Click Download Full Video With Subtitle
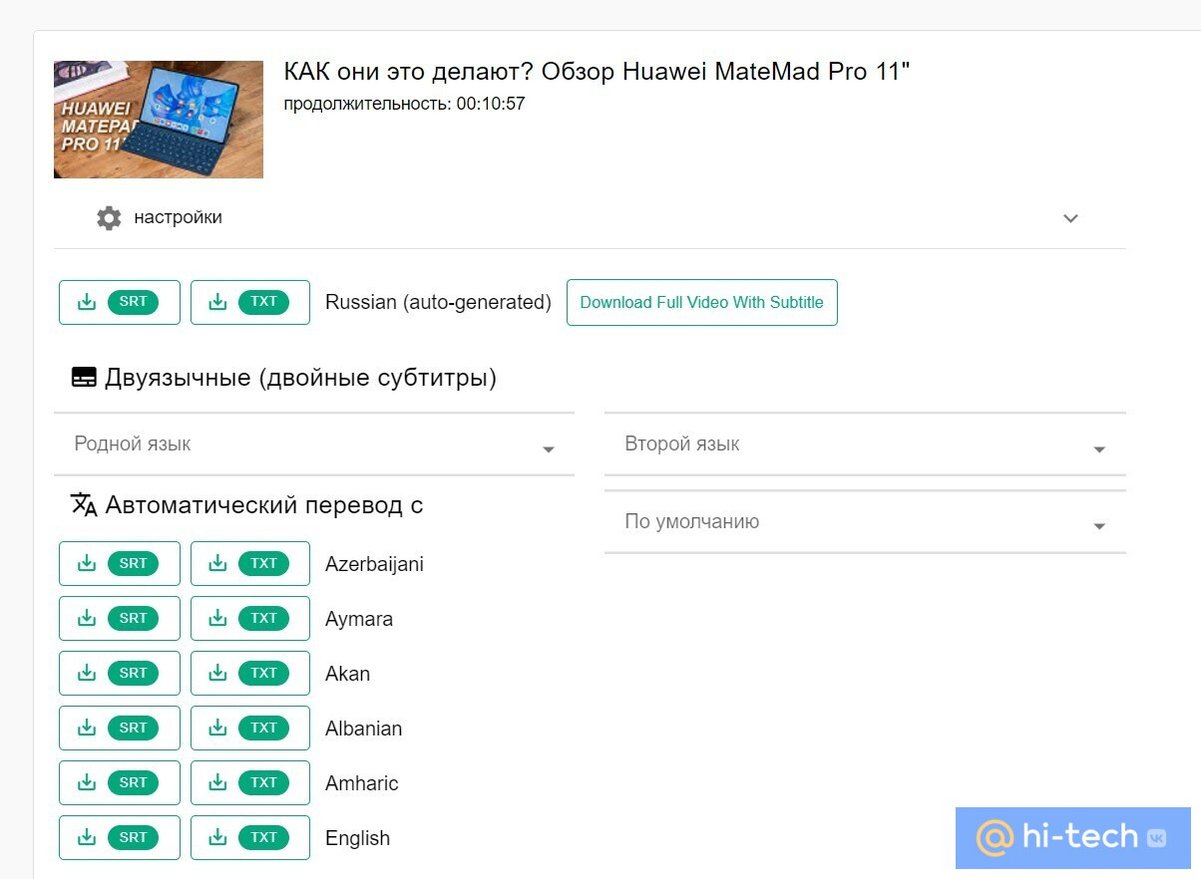 702,302
